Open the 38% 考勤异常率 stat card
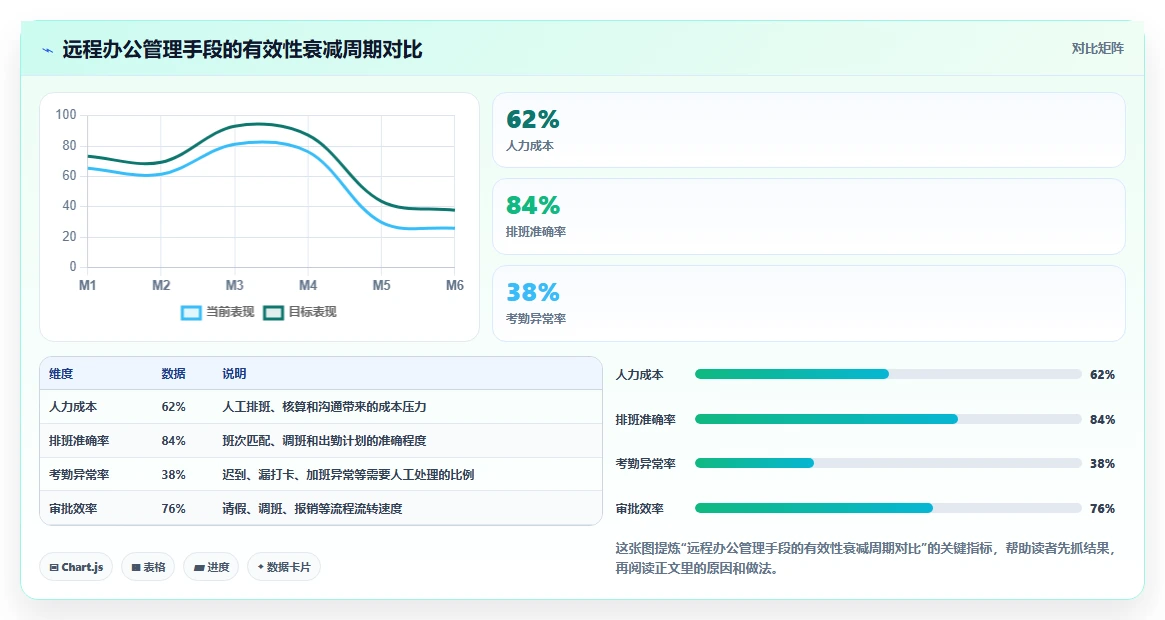Image resolution: width=1165 pixels, height=620 pixels. 808,303
